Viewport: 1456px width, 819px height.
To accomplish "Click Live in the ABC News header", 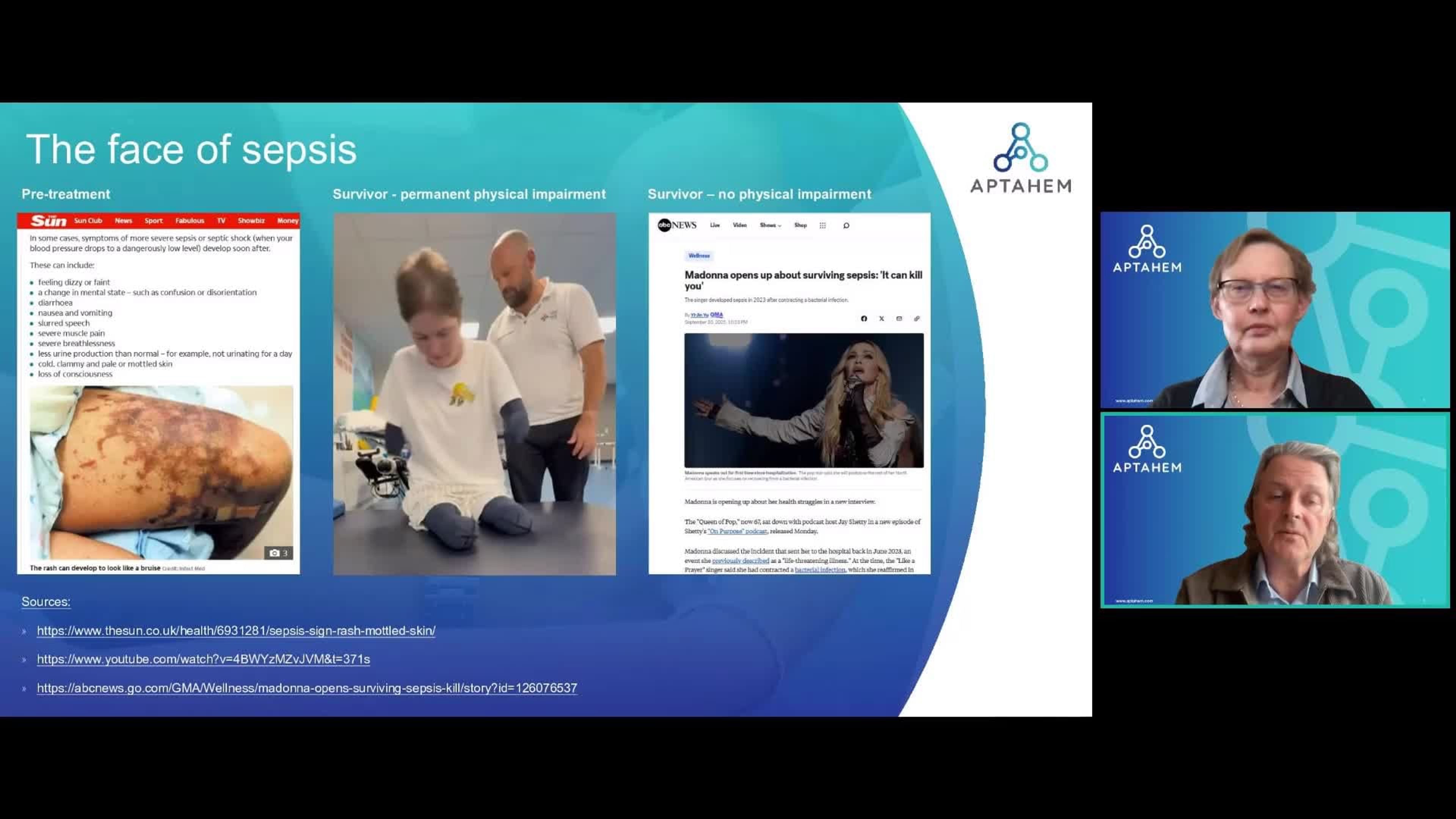I will [x=714, y=226].
